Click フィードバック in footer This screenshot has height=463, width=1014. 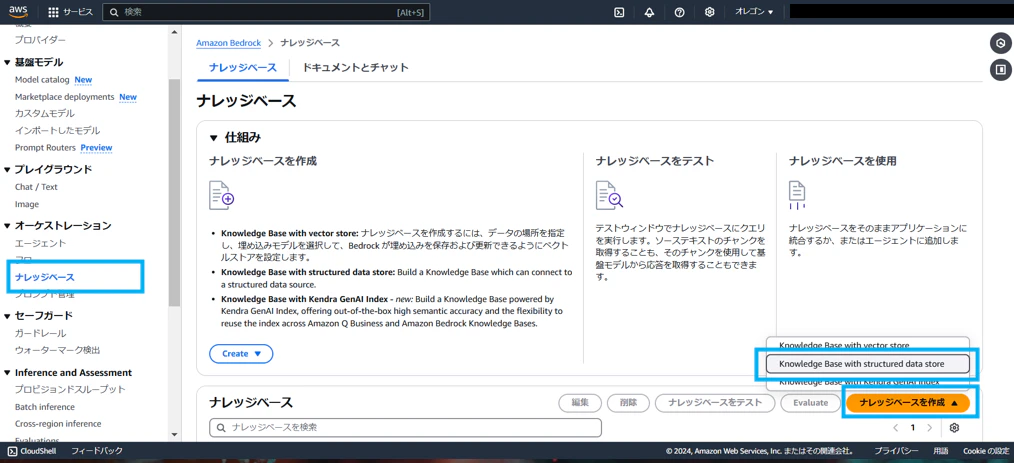[97, 451]
